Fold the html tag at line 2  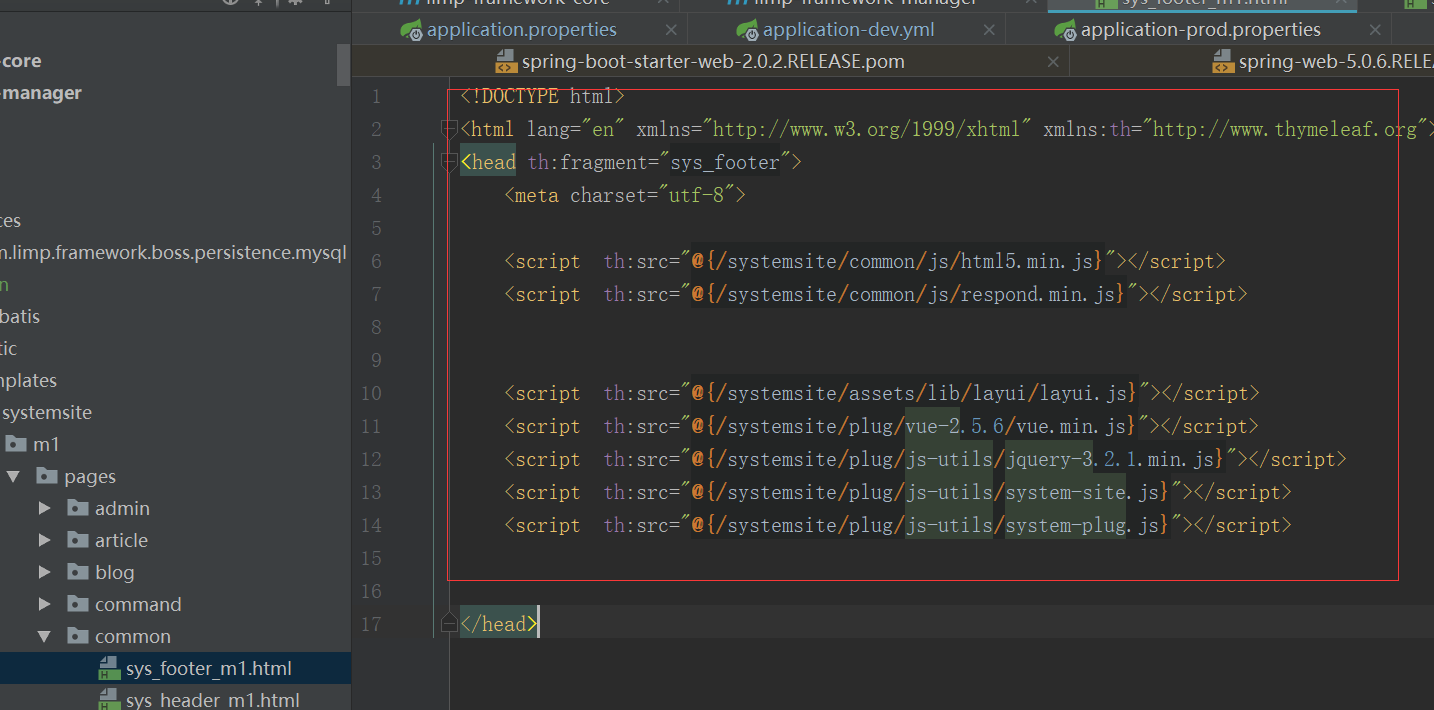pyautogui.click(x=449, y=128)
